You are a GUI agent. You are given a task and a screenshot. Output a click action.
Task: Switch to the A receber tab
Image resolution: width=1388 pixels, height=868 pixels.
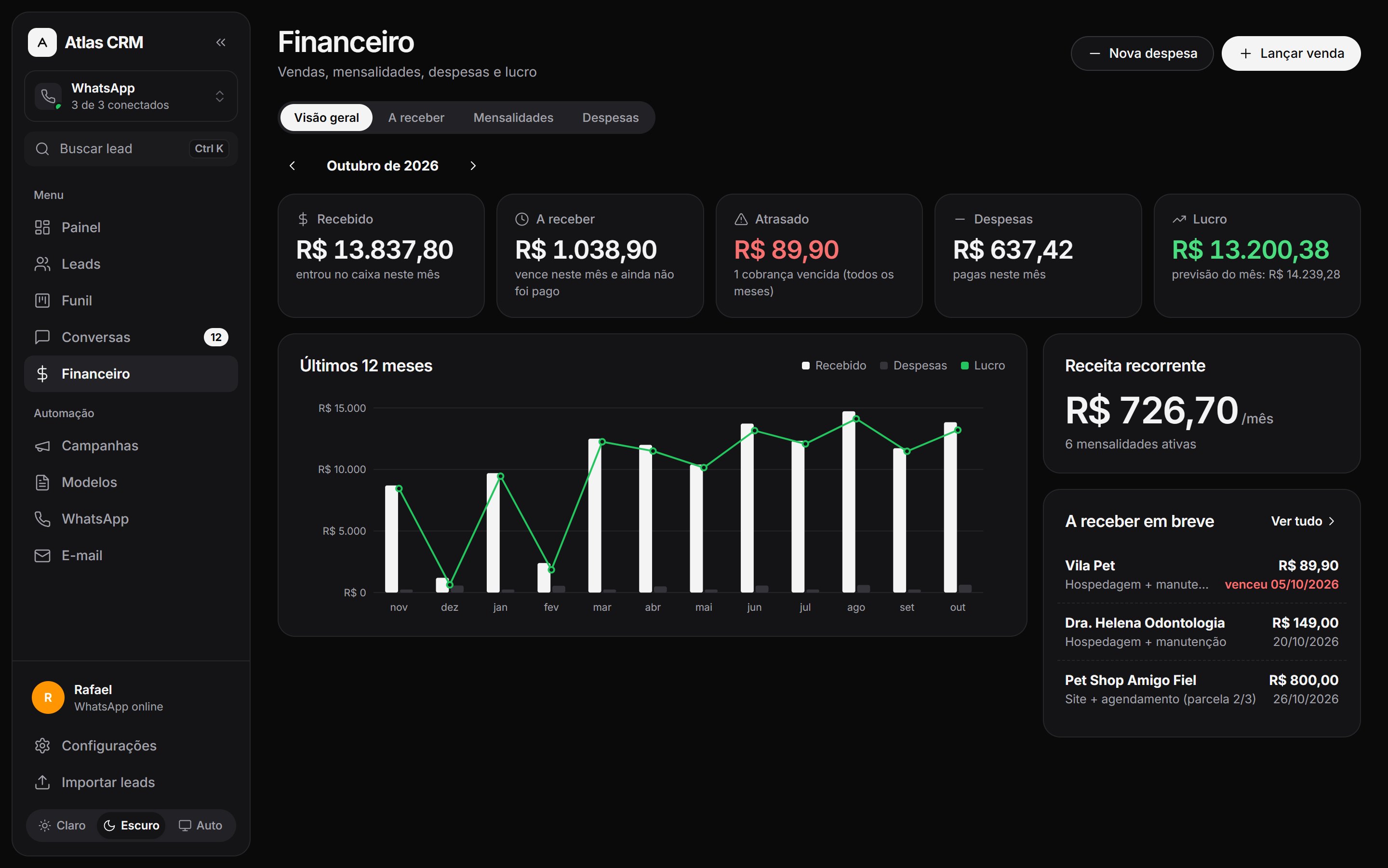tap(416, 118)
